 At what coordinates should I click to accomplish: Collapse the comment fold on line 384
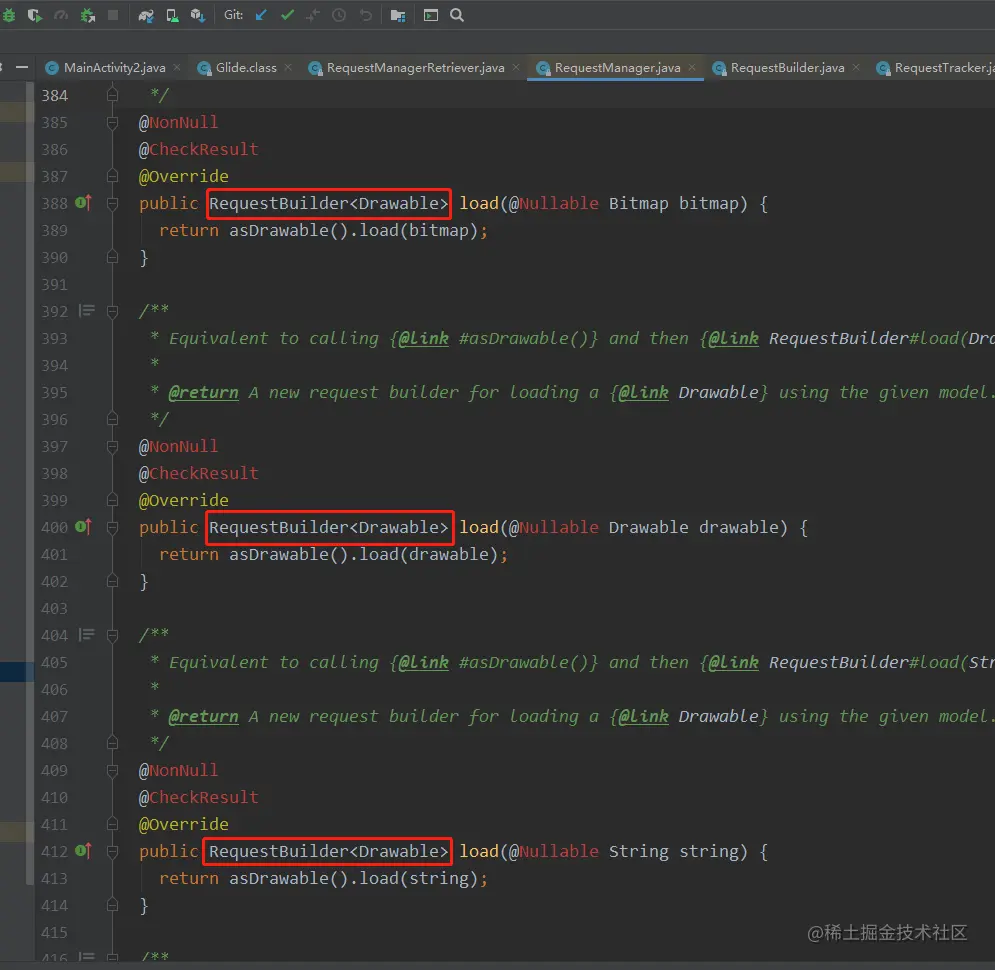(x=112, y=95)
